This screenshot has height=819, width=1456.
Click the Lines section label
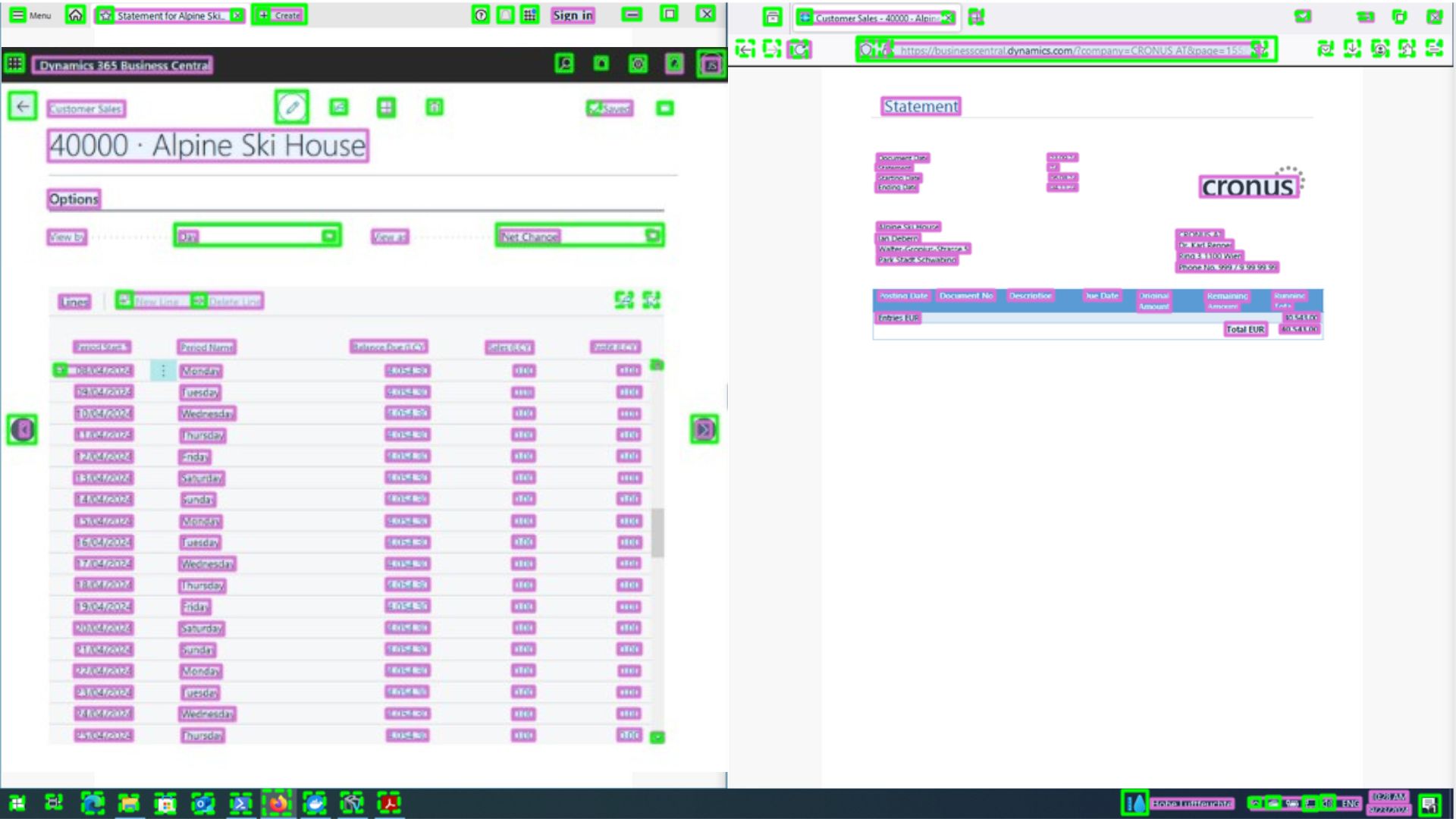tap(74, 302)
